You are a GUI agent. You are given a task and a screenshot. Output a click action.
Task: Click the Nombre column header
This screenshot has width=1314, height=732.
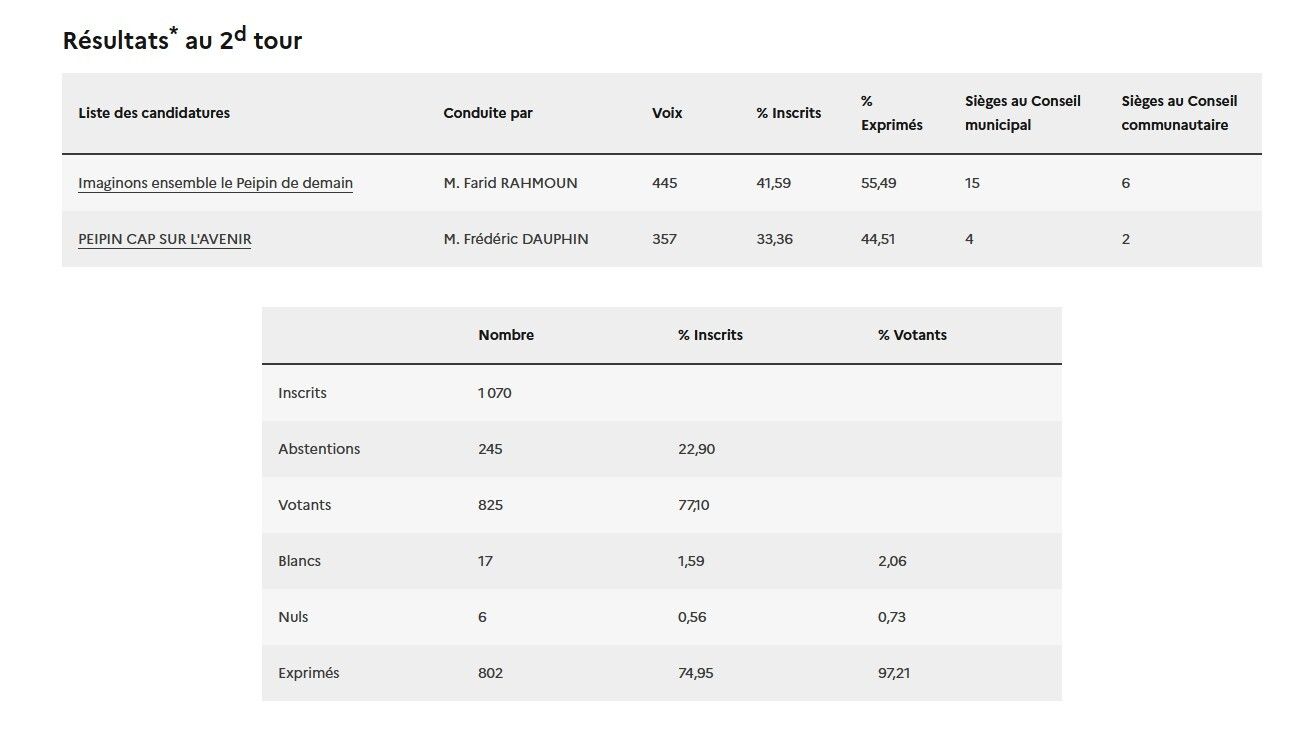[506, 335]
